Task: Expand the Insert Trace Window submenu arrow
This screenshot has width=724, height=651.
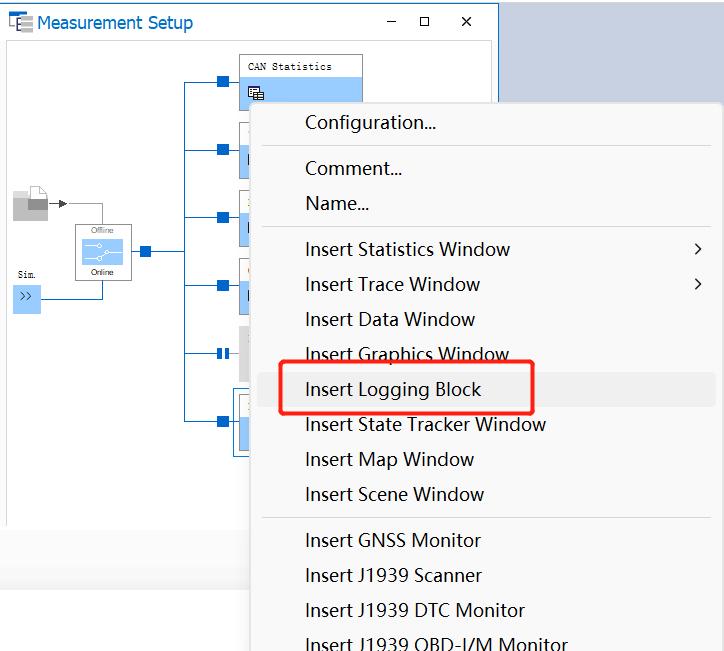Action: click(697, 284)
